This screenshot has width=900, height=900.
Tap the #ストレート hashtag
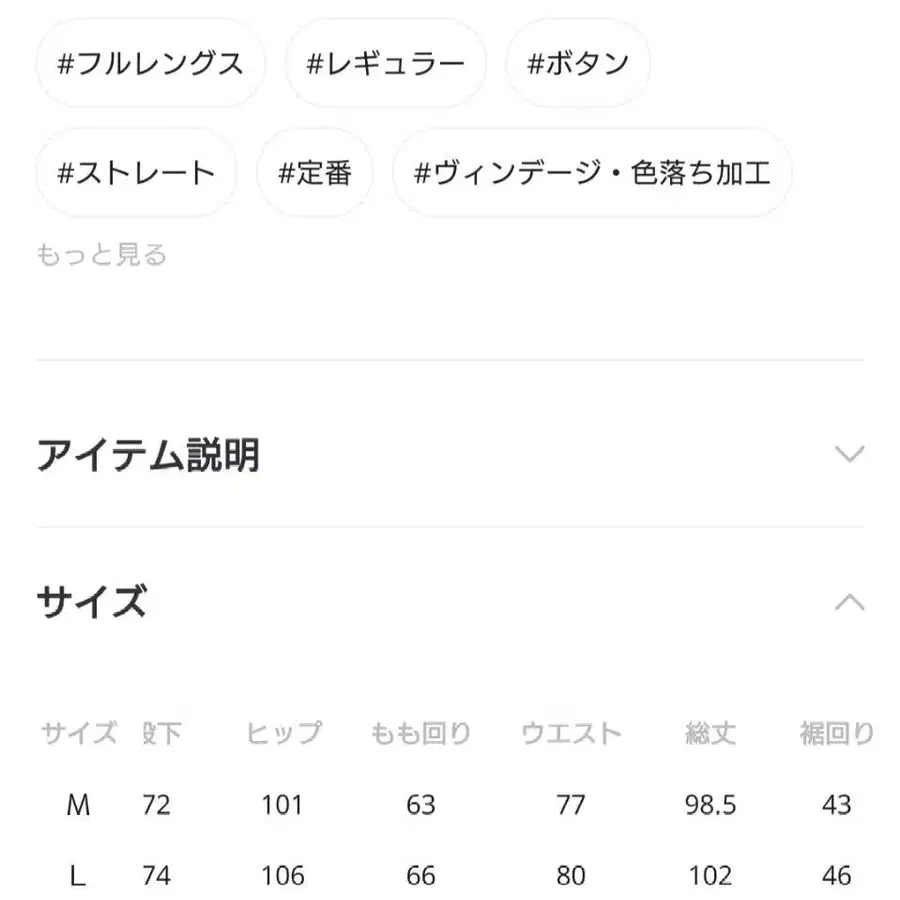click(x=136, y=172)
